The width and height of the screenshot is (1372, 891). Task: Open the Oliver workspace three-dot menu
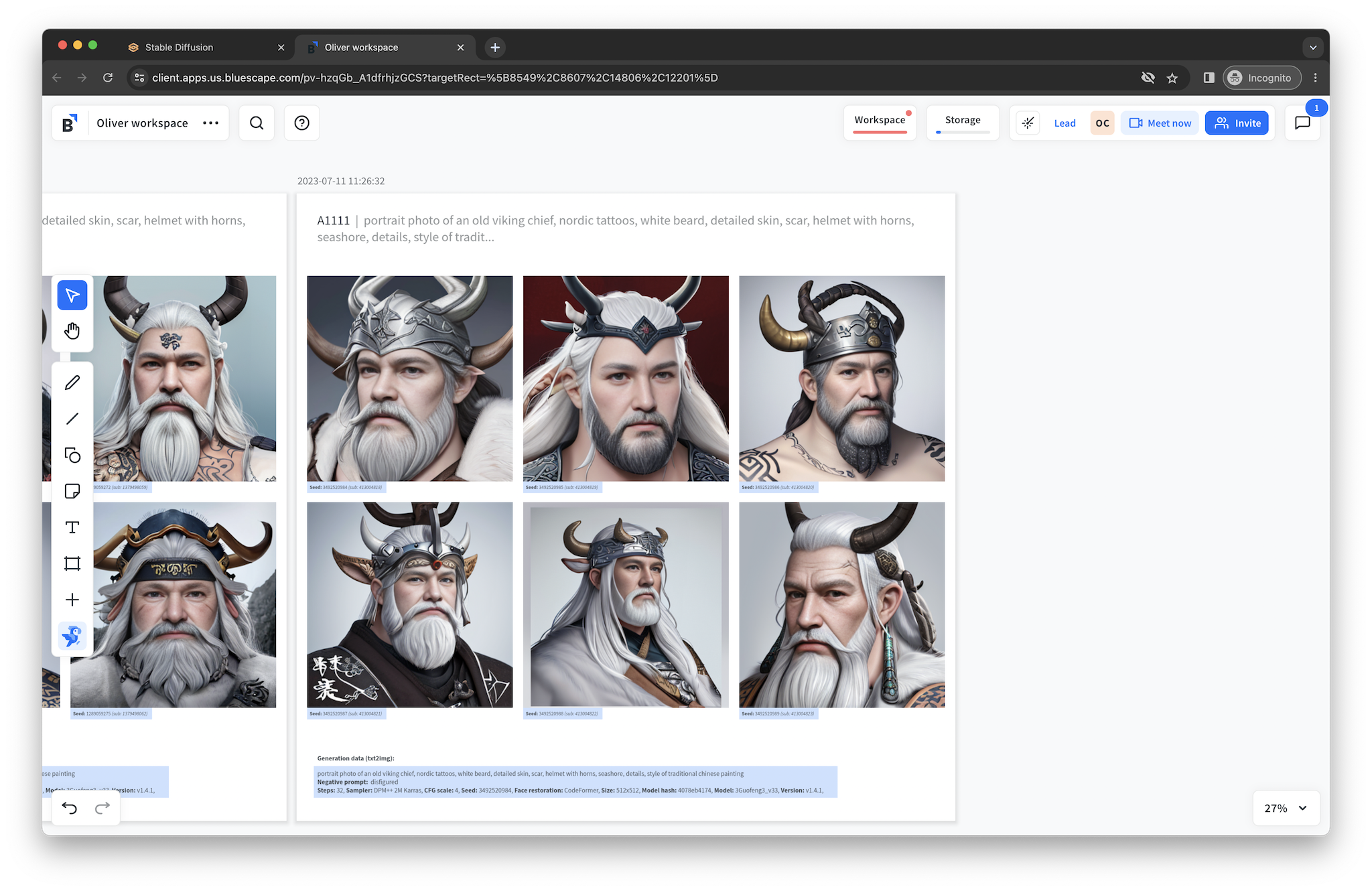[210, 123]
